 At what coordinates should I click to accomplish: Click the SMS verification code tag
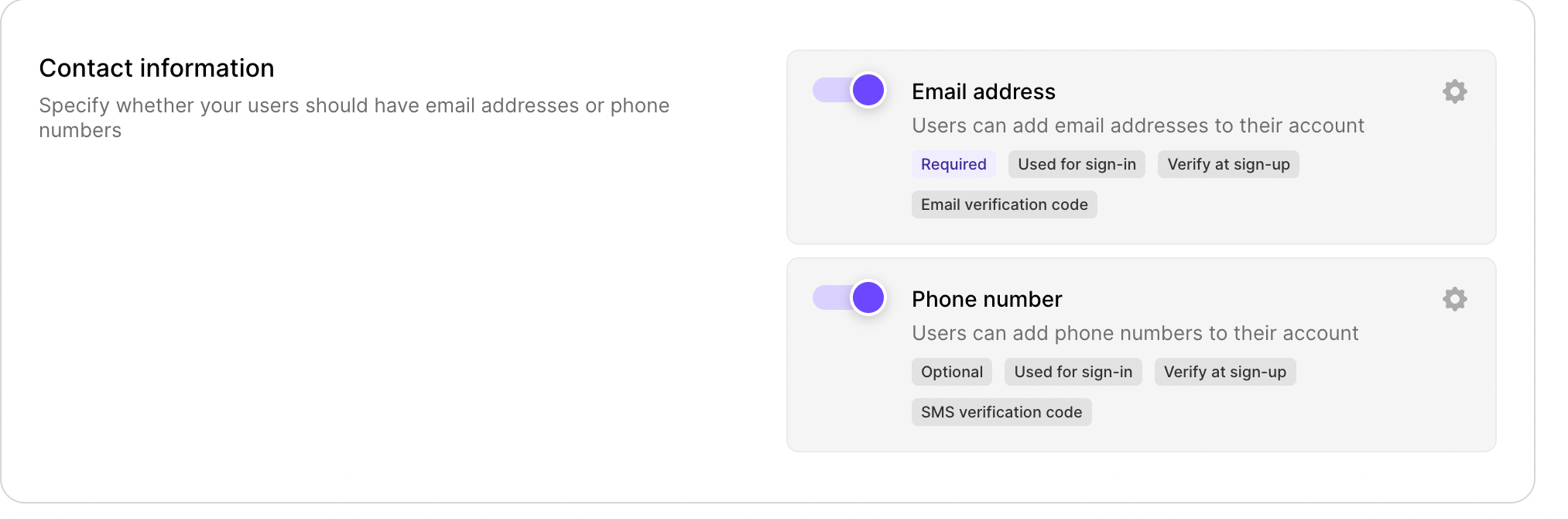pos(1001,412)
